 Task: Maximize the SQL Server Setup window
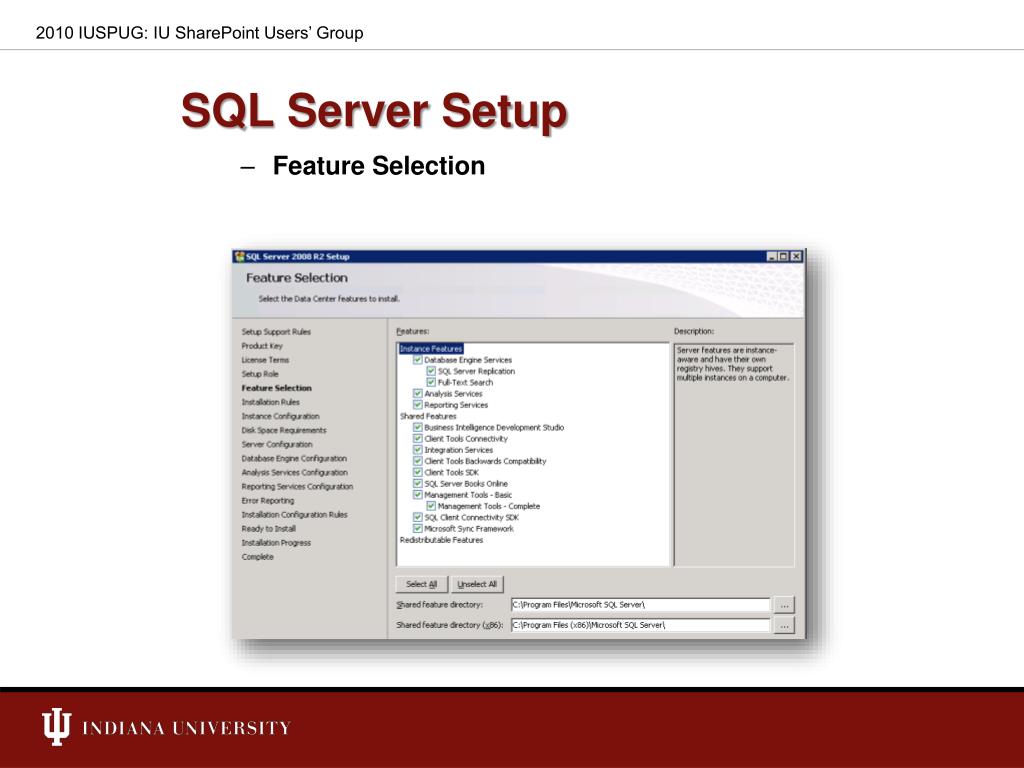point(784,257)
